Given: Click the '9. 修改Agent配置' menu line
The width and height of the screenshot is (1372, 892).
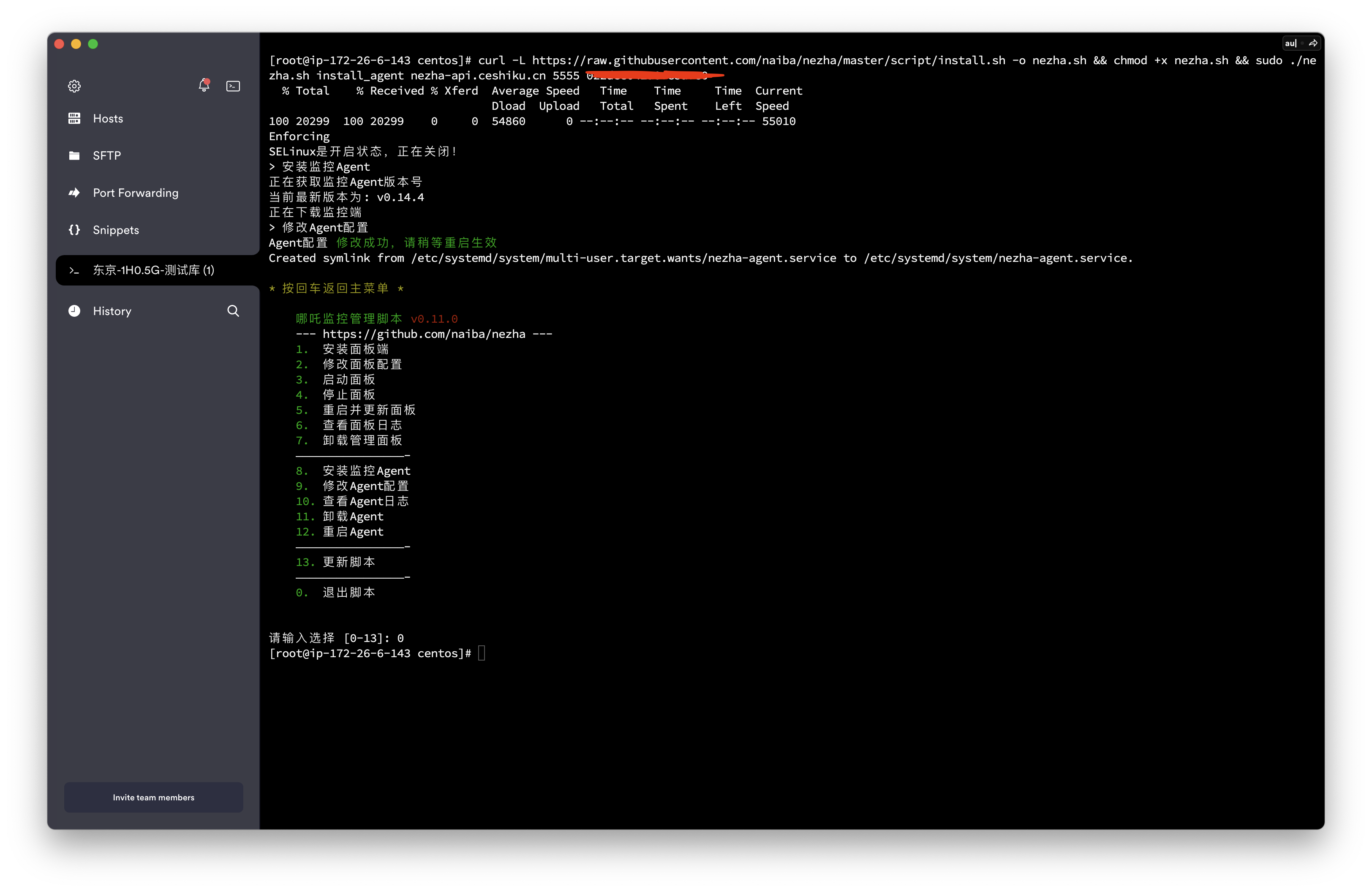Looking at the screenshot, I should (x=351, y=487).
